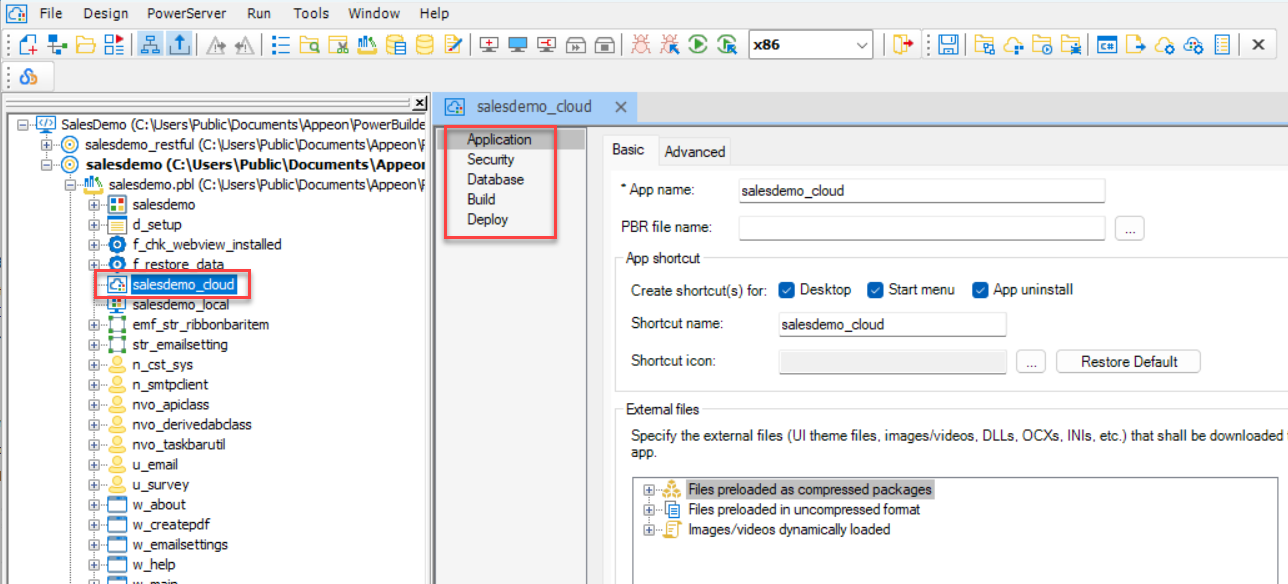Toggle the Start menu shortcut checkbox
1288x584 pixels.
pyautogui.click(x=875, y=290)
